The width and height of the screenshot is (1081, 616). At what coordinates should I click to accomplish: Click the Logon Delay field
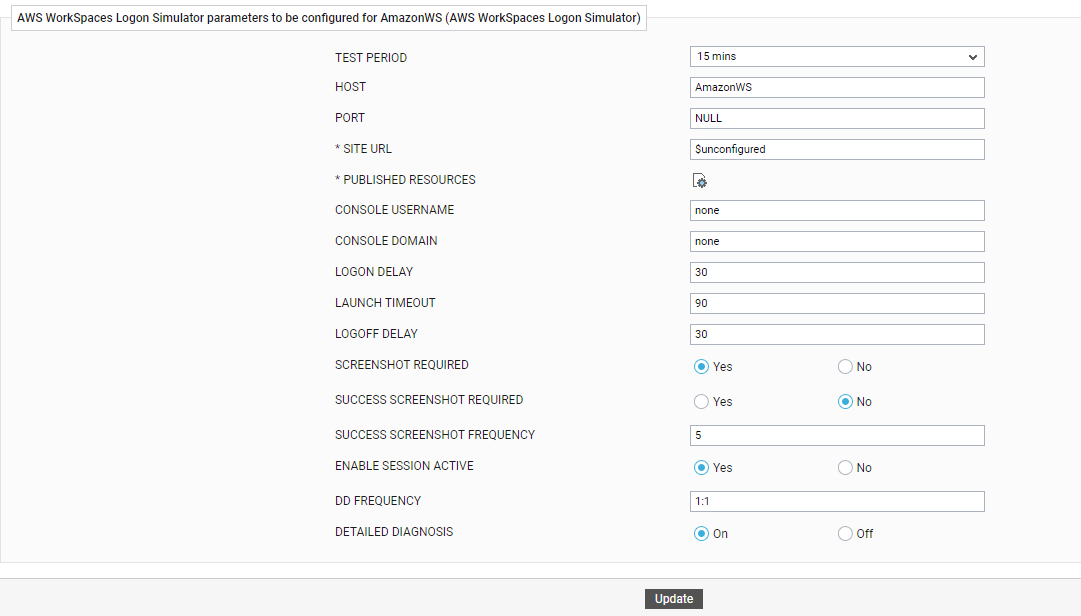[x=837, y=273]
